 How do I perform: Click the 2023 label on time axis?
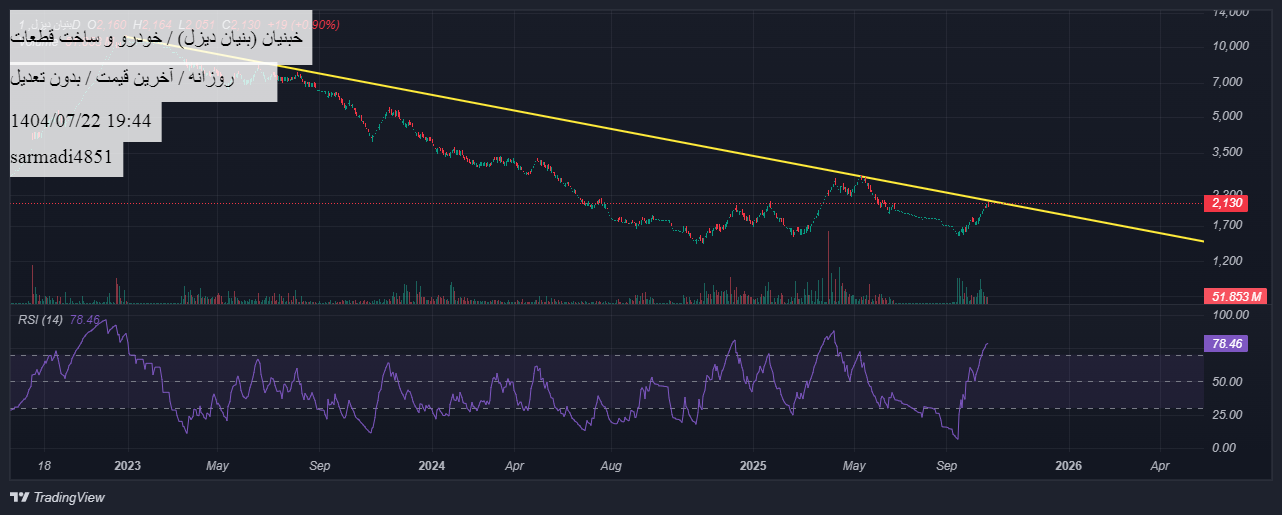128,466
